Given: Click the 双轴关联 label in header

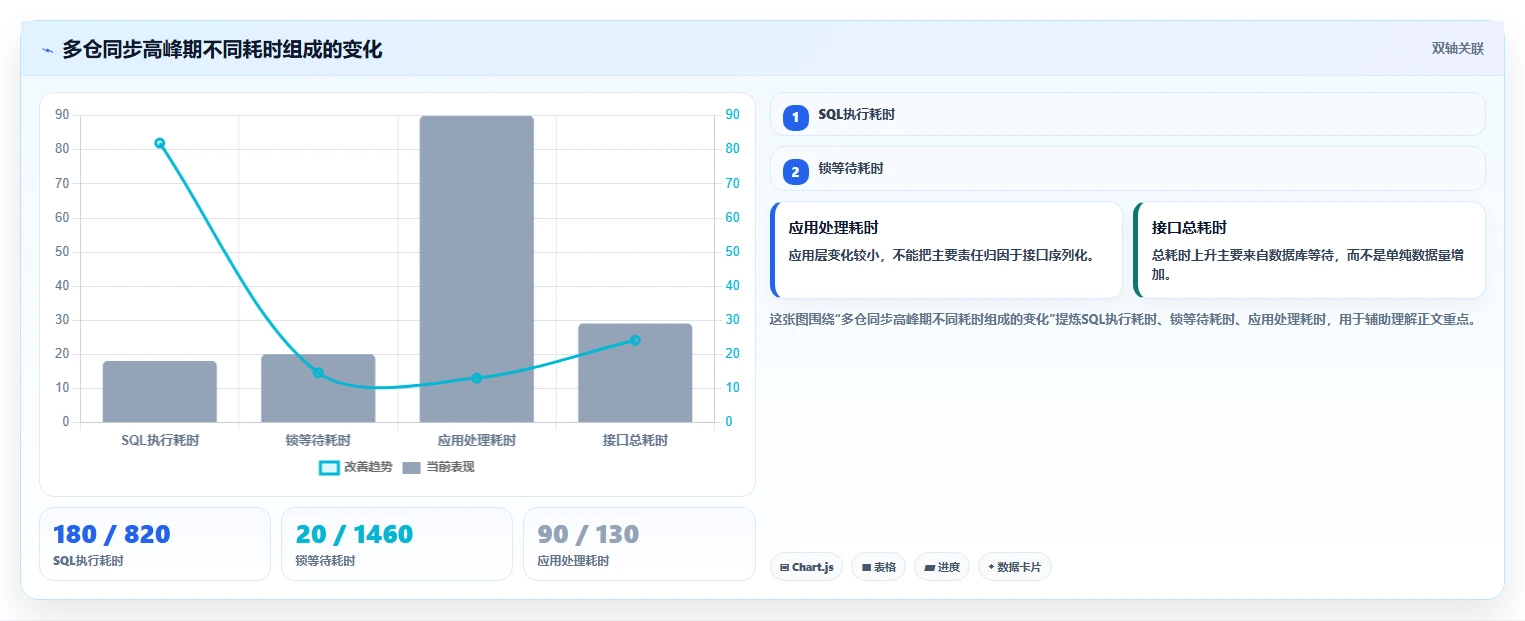Looking at the screenshot, I should coord(1458,49).
